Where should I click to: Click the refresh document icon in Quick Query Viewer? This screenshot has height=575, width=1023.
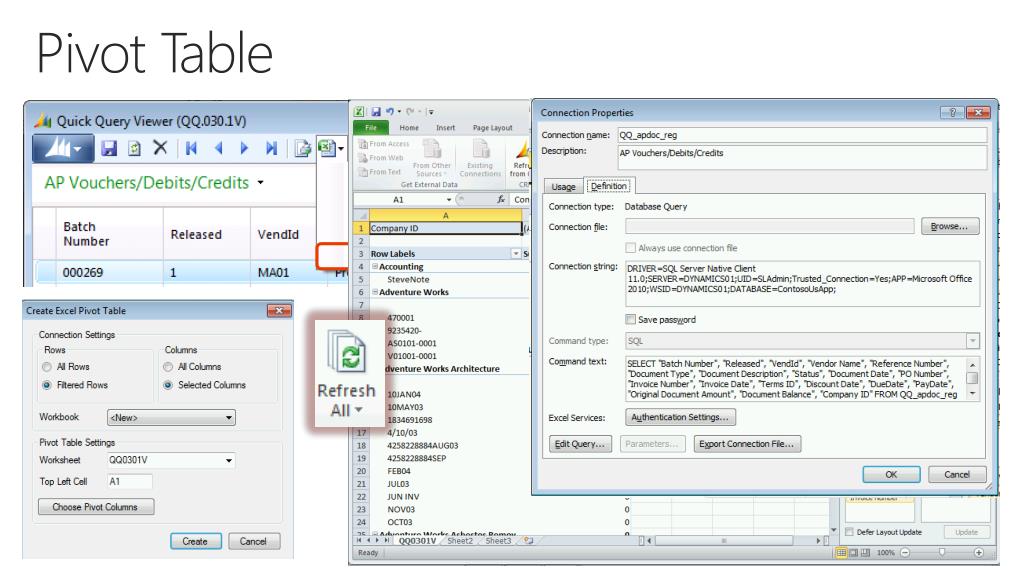[134, 149]
